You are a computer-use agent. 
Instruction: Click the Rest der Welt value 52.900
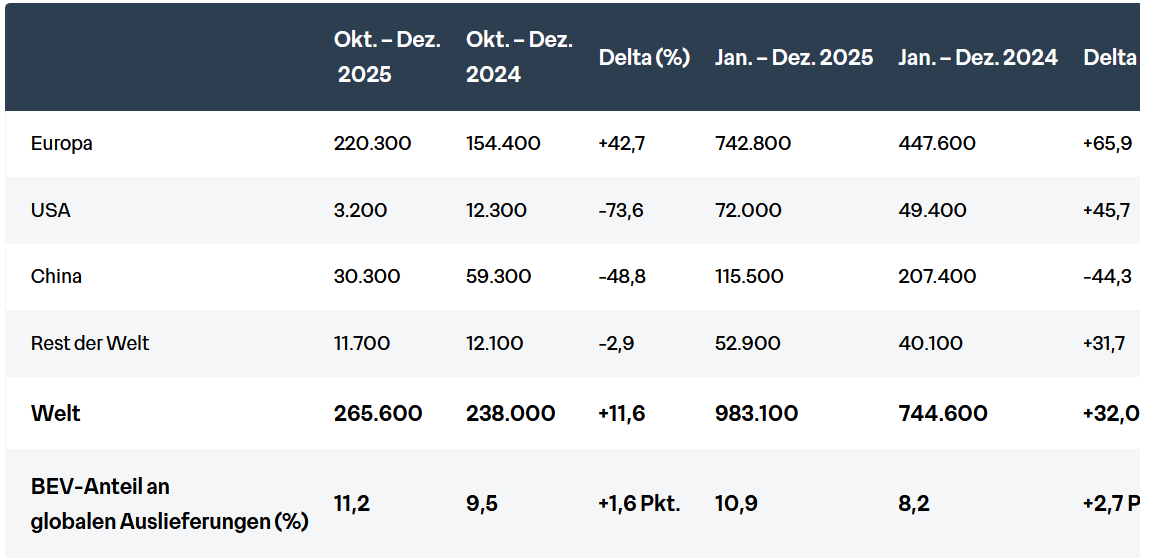click(749, 343)
